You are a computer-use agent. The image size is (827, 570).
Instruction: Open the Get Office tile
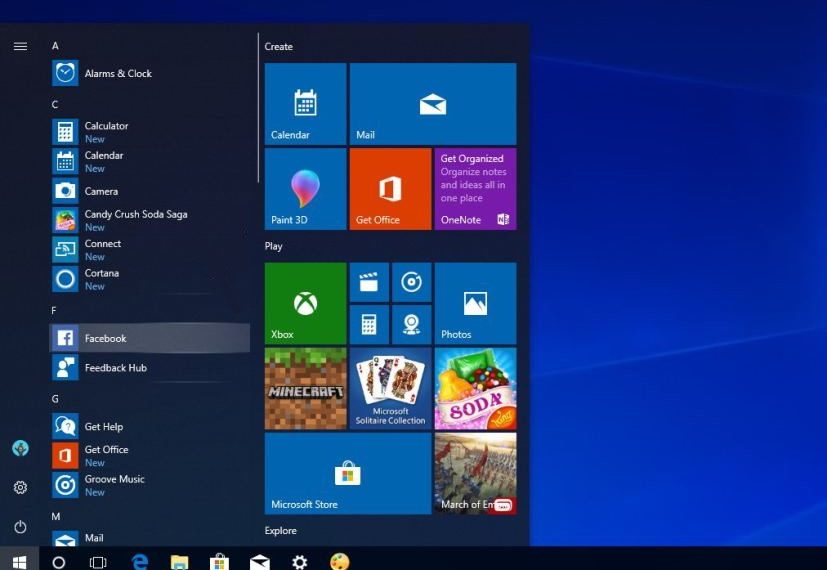point(390,188)
